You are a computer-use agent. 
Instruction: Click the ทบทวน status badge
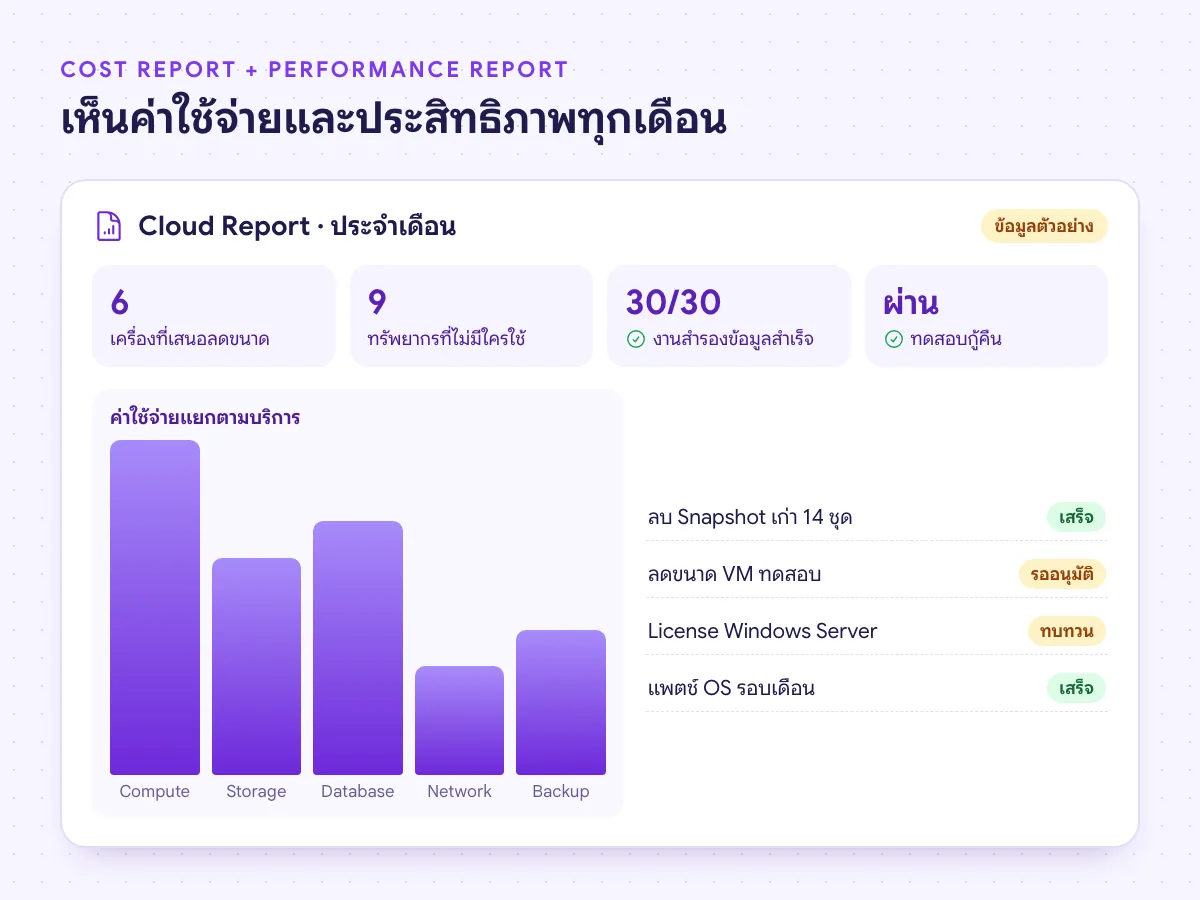coord(1067,631)
